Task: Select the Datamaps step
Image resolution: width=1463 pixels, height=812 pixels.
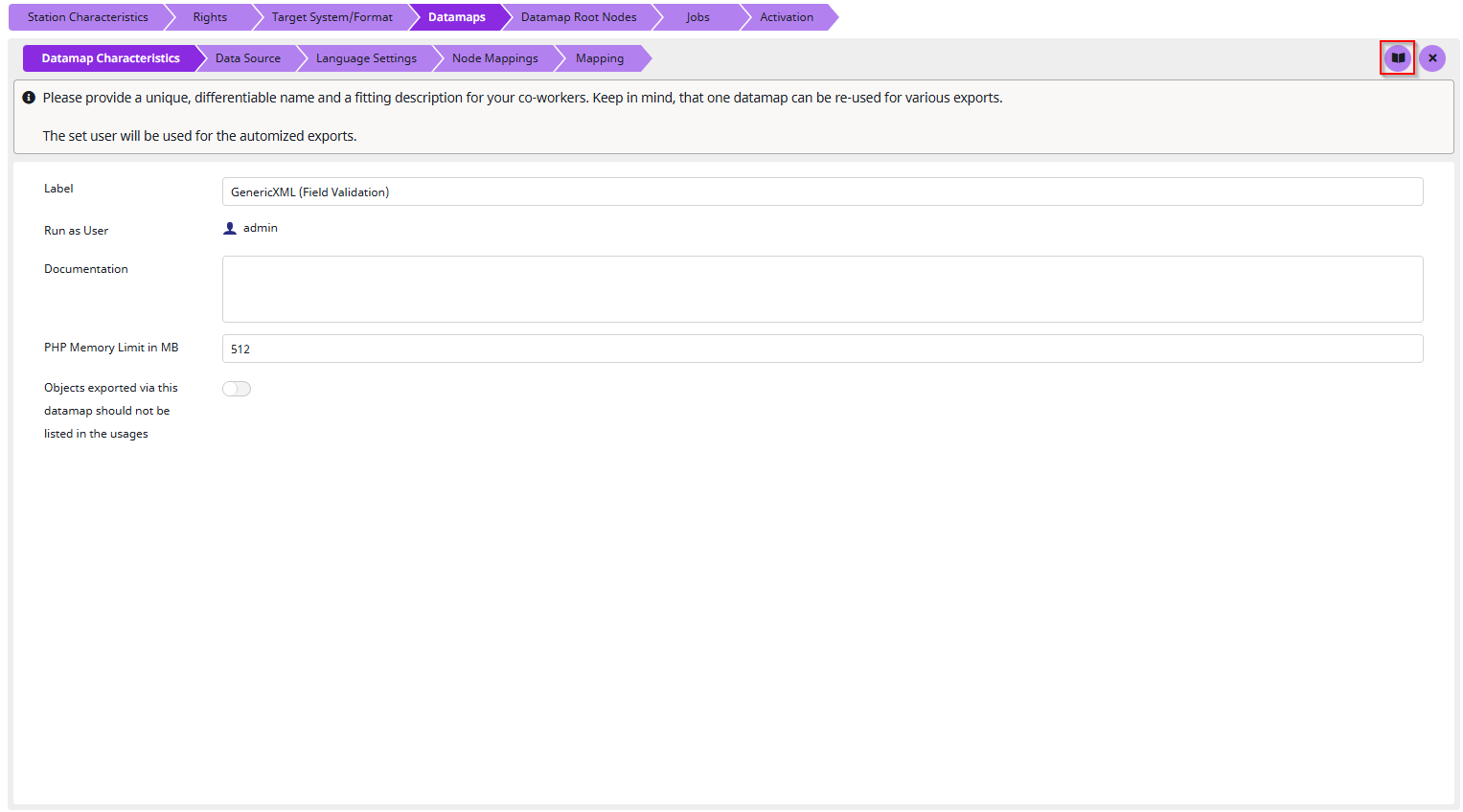Action: pyautogui.click(x=456, y=17)
